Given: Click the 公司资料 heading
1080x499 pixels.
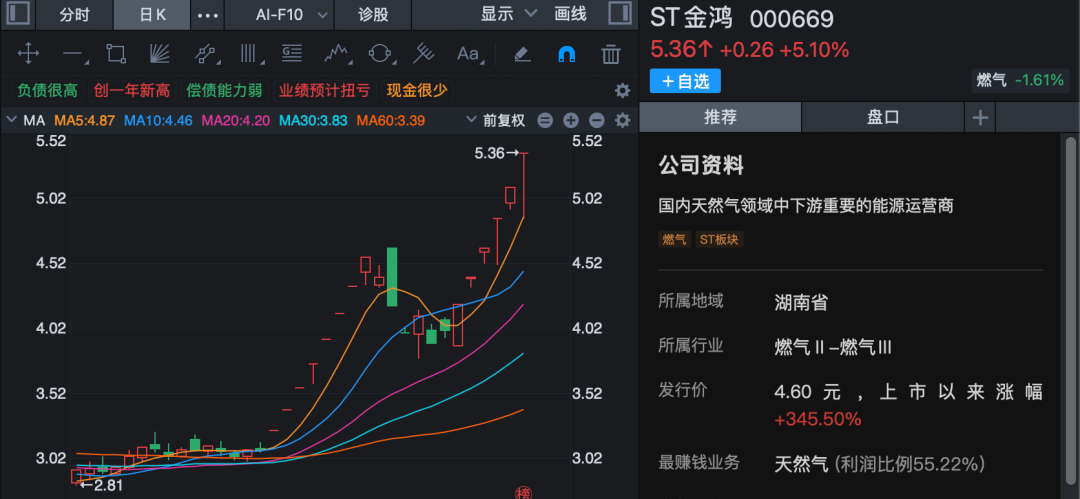Looking at the screenshot, I should point(700,165).
